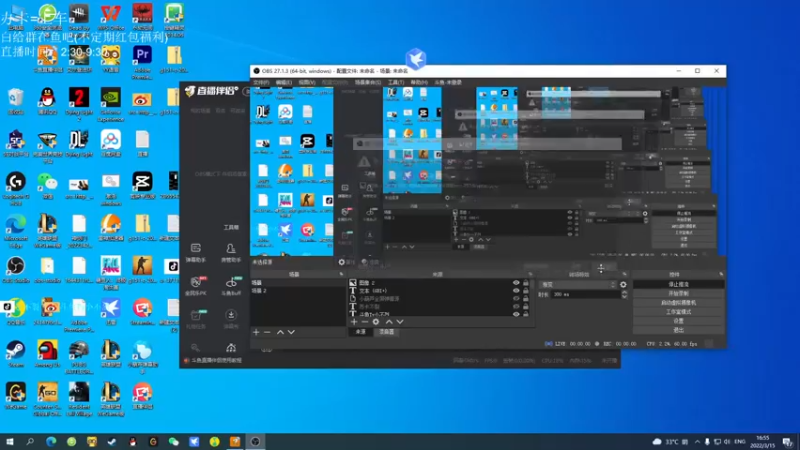Remove the selected source with the minus icon
Image resolution: width=800 pixels, height=450 pixels.
coord(365,322)
